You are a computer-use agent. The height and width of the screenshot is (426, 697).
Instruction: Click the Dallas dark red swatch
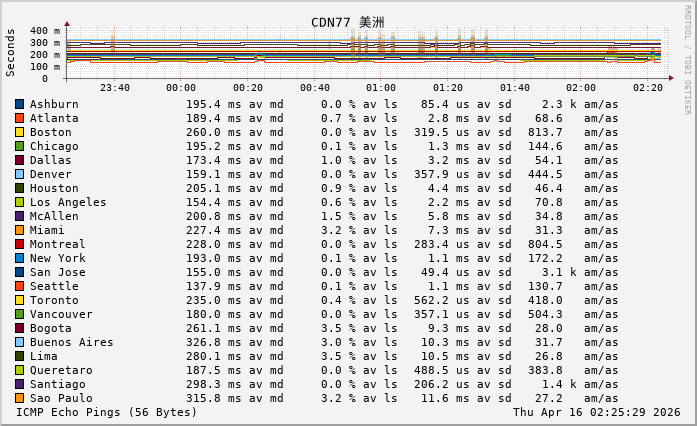pyautogui.click(x=20, y=160)
